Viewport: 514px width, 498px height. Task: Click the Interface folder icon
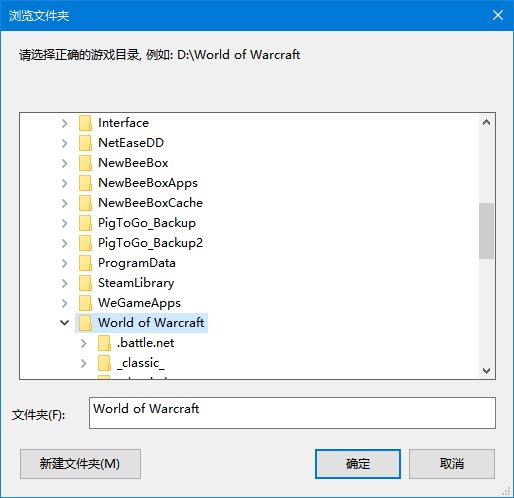coord(85,123)
